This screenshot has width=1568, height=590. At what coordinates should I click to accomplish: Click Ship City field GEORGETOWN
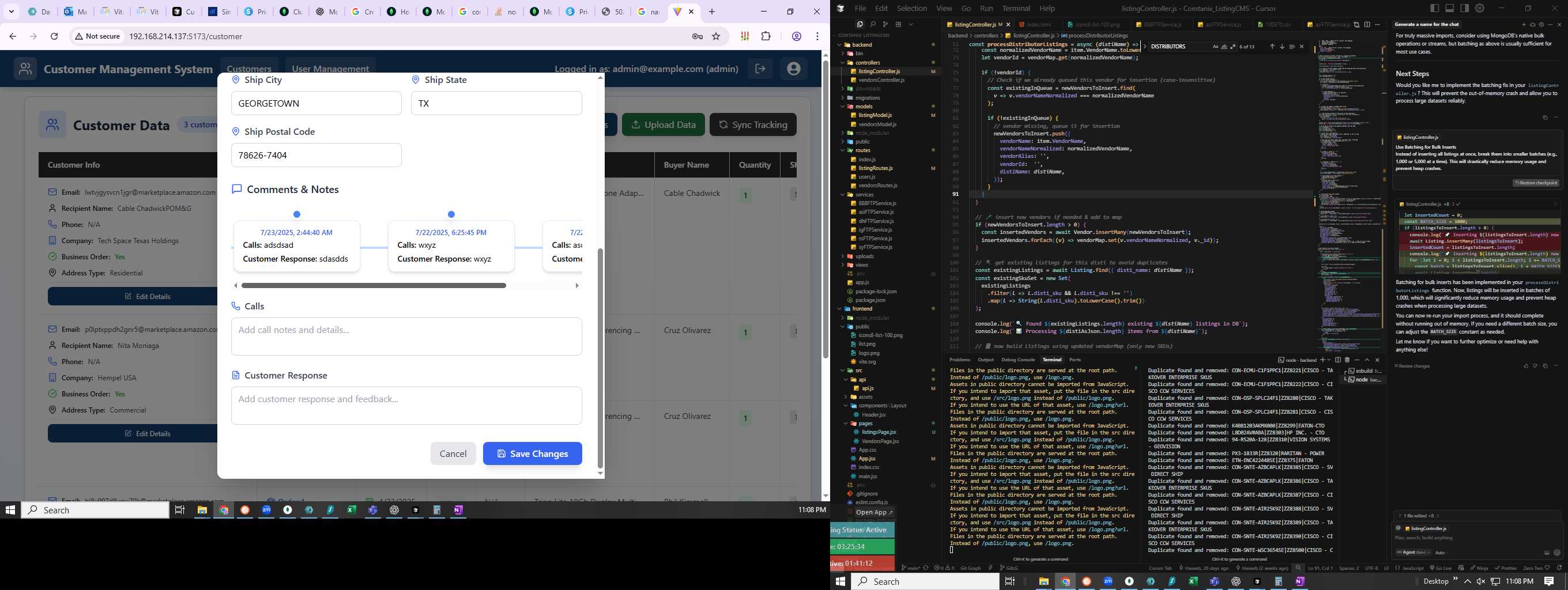tap(316, 103)
